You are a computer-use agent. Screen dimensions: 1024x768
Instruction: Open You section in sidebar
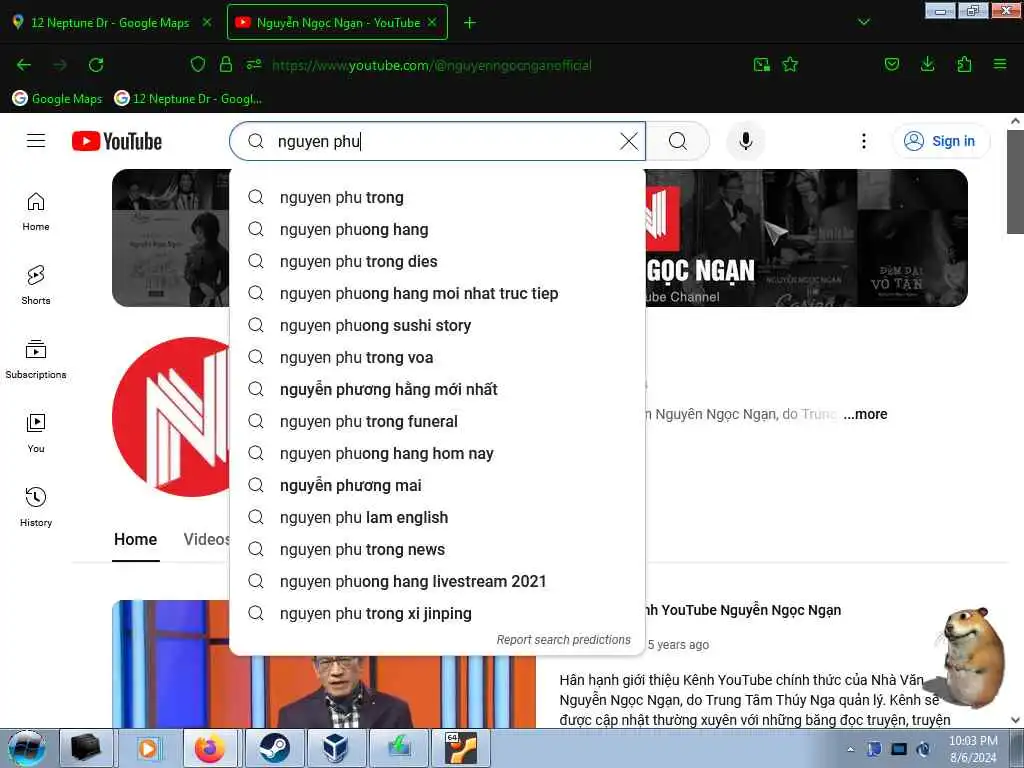[x=36, y=434]
